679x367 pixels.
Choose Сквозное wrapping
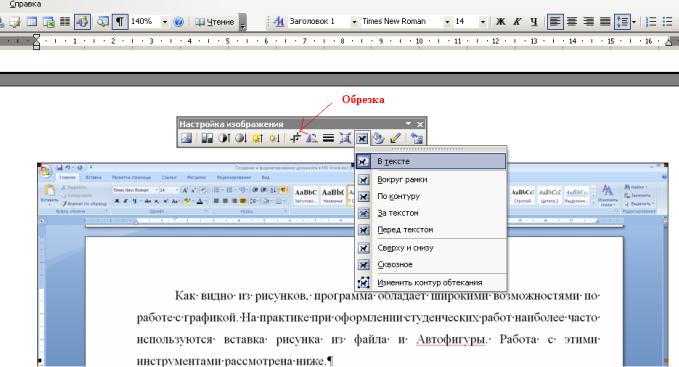[431, 264]
